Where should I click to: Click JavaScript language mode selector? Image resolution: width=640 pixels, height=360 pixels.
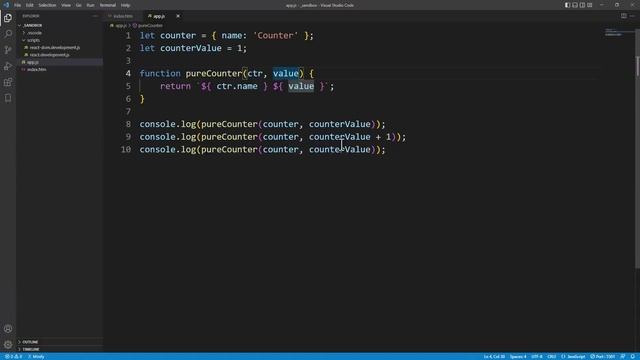click(573, 357)
